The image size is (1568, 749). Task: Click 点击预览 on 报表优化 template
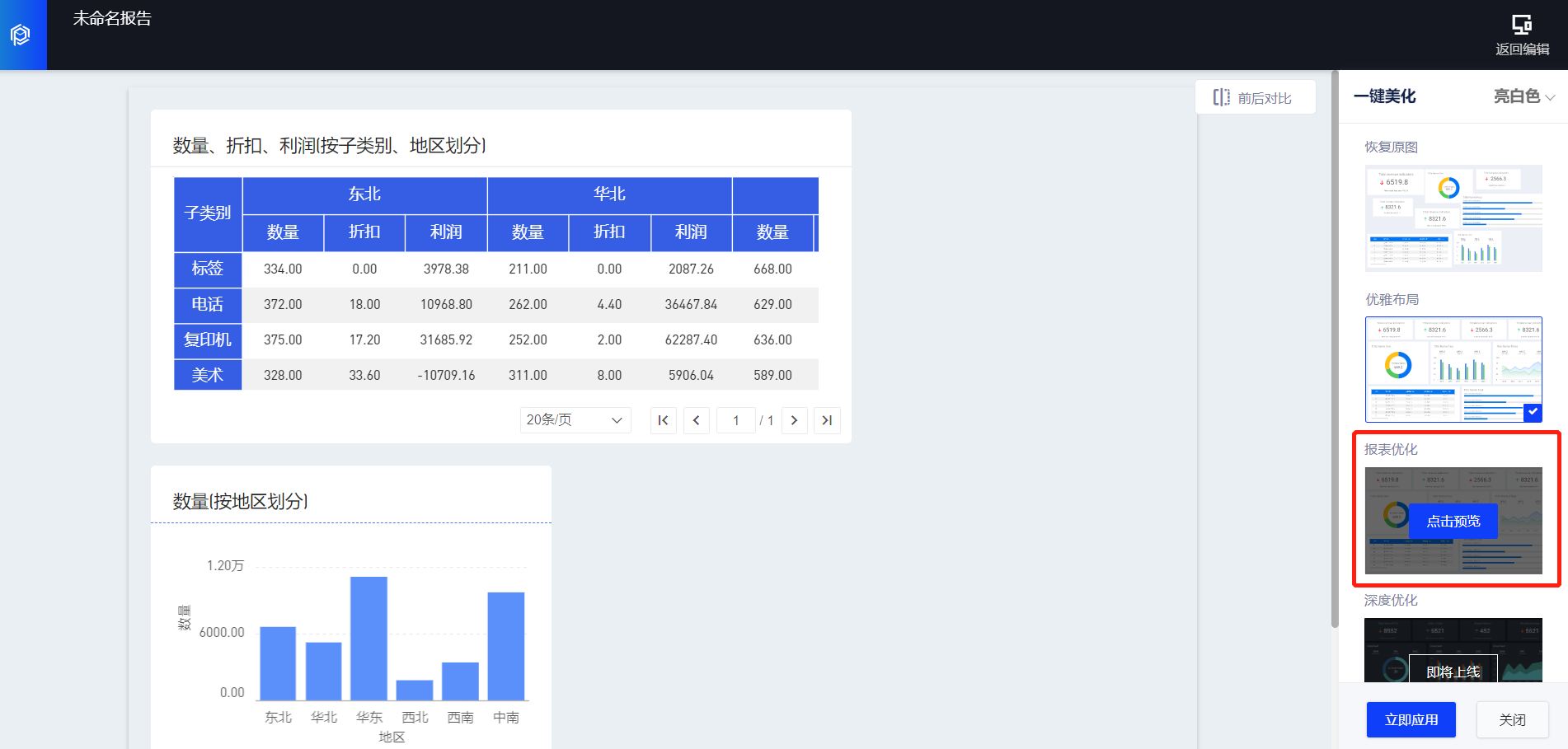click(x=1453, y=522)
